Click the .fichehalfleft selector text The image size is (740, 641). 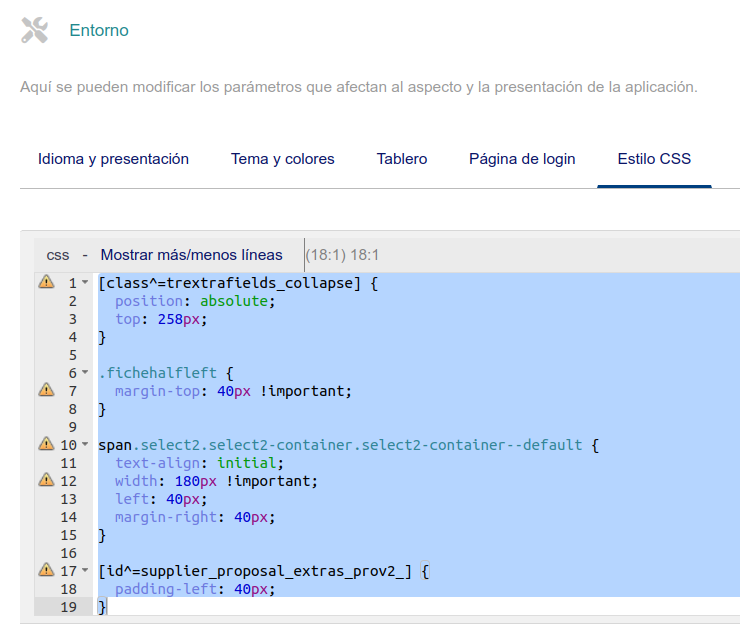(158, 373)
